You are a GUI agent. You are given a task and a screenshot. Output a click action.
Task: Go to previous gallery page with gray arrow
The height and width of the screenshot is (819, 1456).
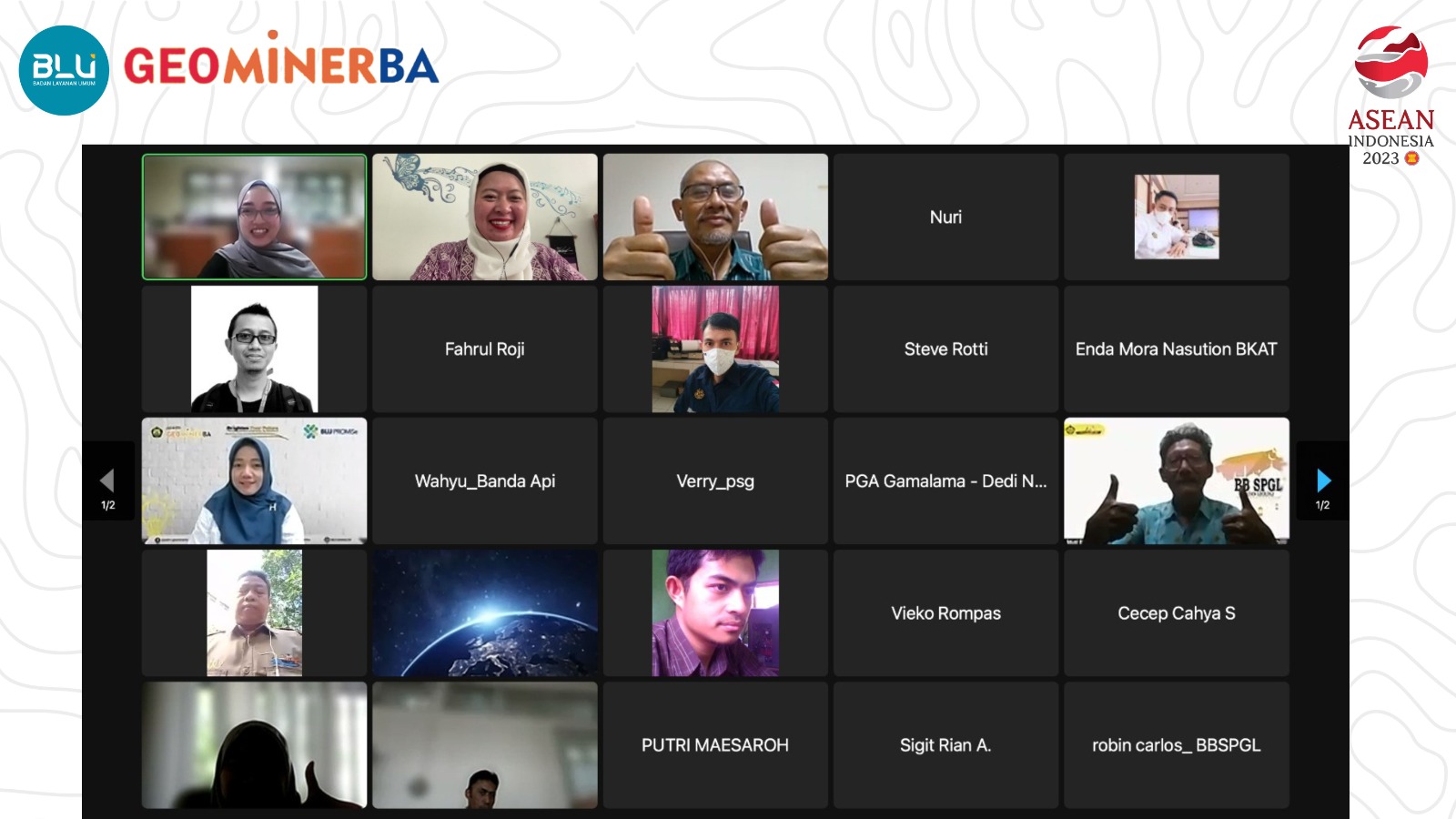click(x=107, y=480)
